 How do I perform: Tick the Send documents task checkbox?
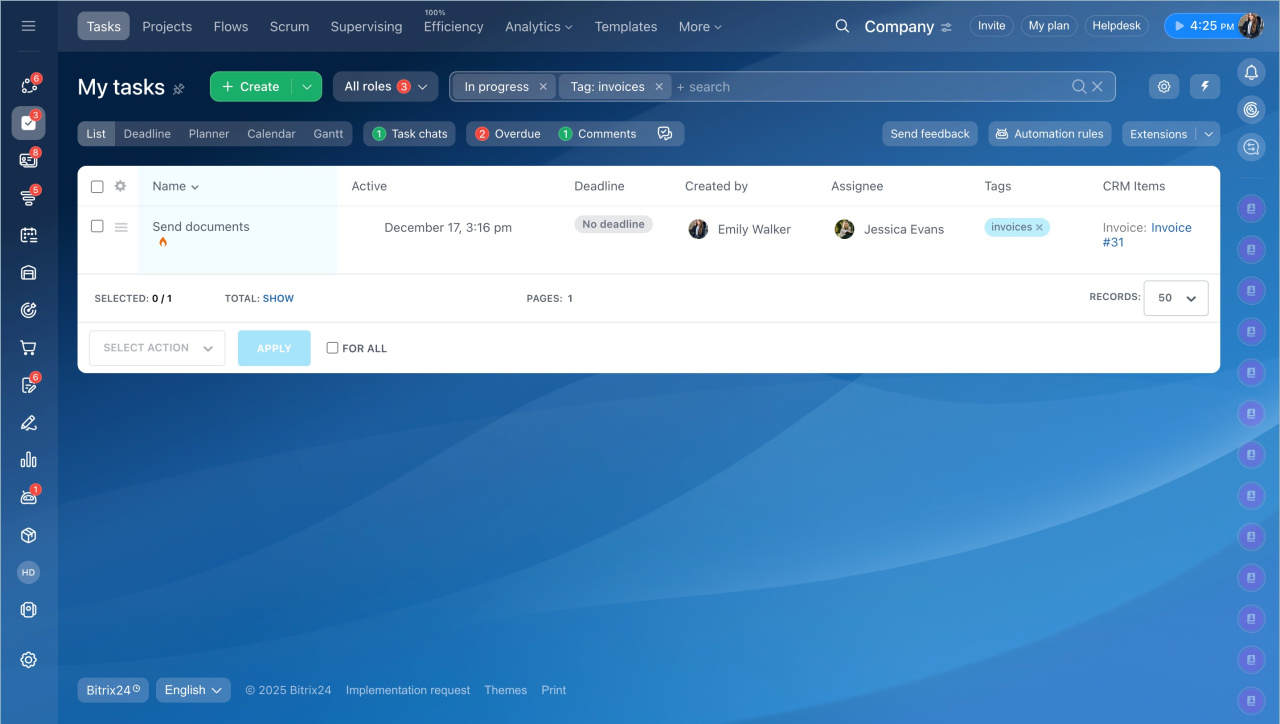(x=97, y=226)
